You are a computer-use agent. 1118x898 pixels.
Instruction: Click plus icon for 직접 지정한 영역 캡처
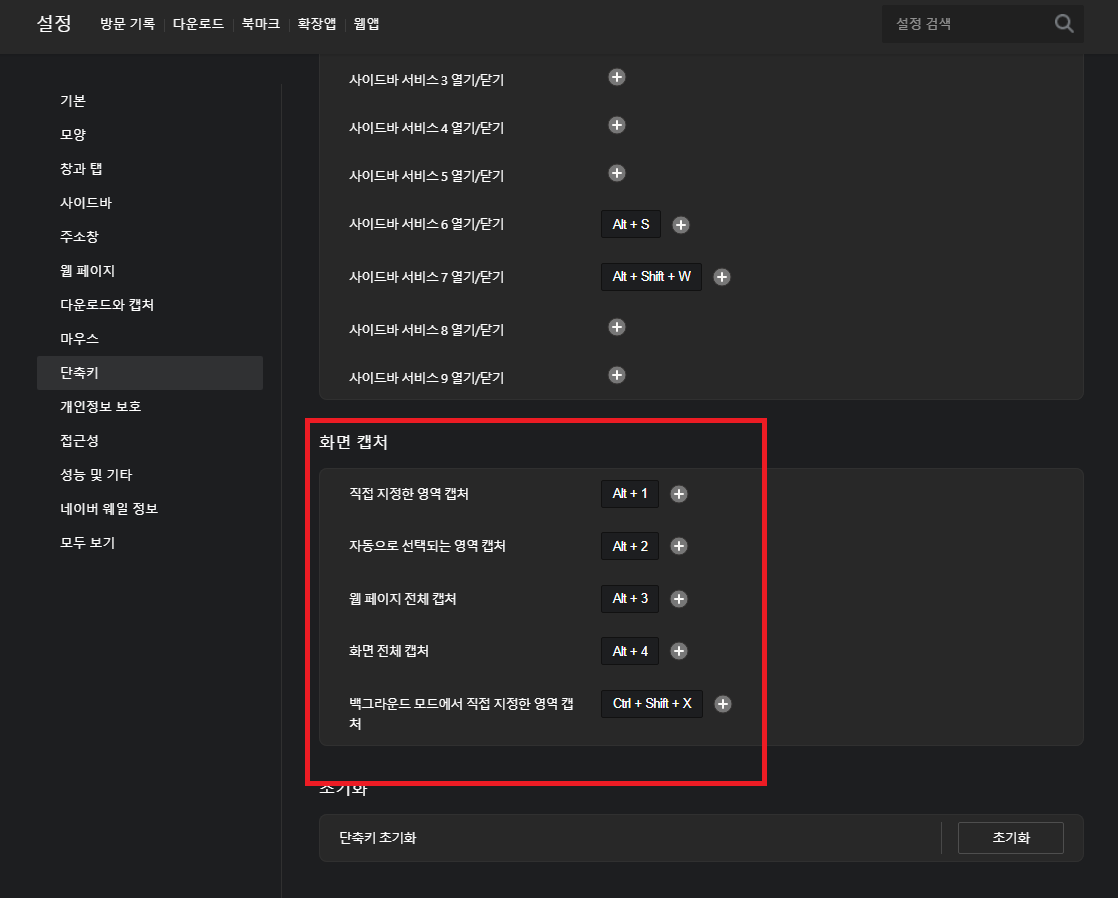coord(679,493)
